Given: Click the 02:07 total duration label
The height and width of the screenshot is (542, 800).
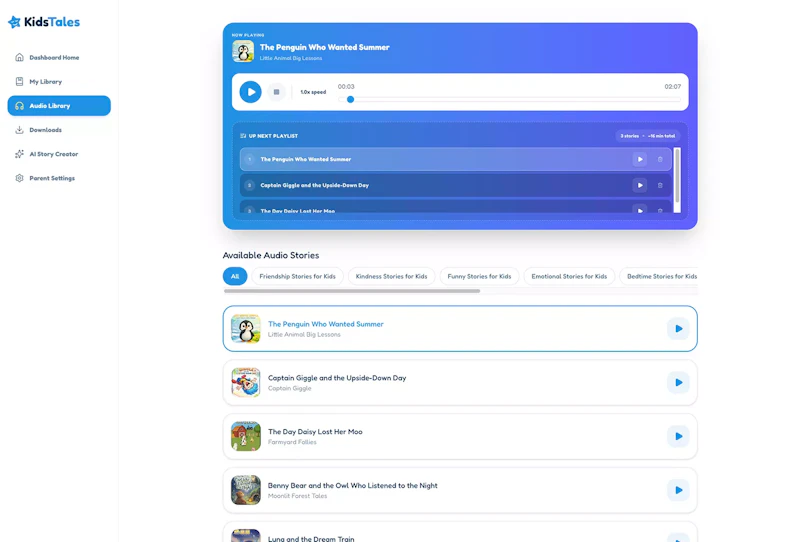Looking at the screenshot, I should (x=672, y=87).
